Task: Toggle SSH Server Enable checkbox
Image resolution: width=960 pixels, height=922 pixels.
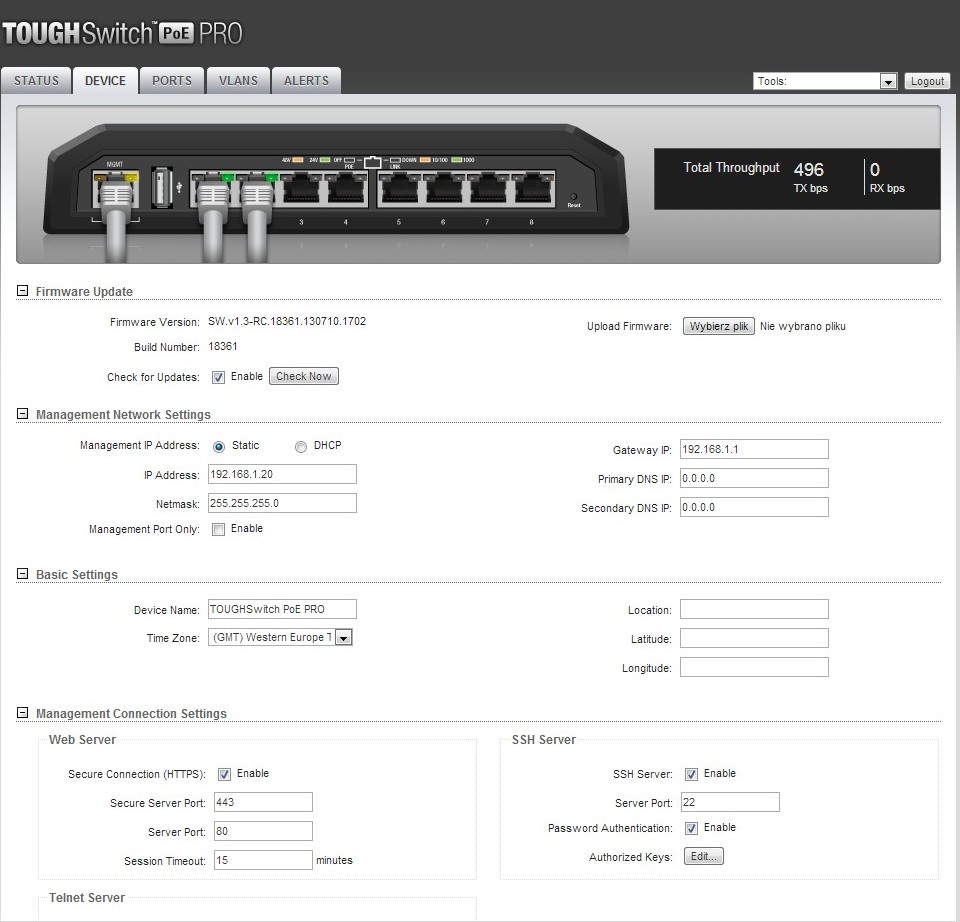Action: [x=691, y=774]
